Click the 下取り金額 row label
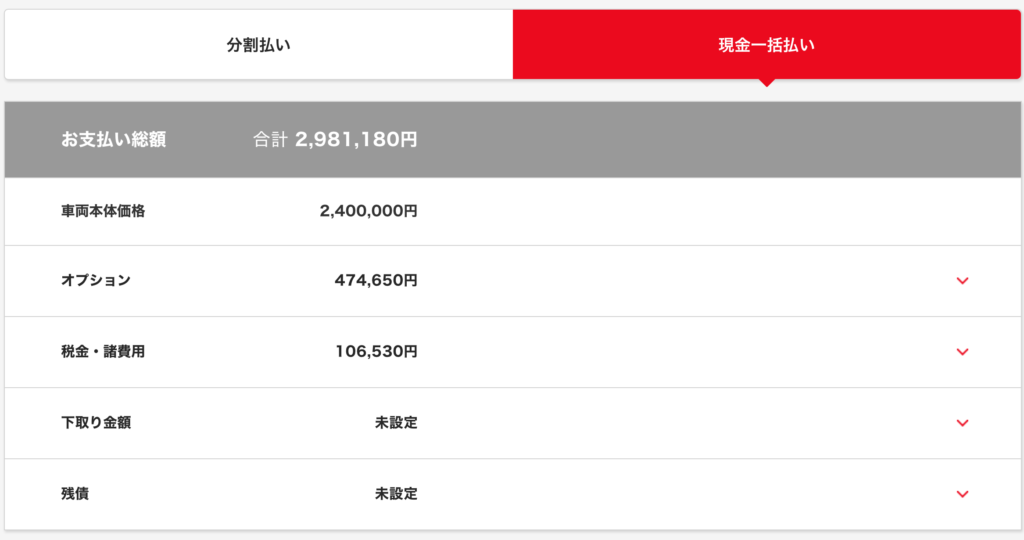Screen dimensions: 1024x540 [96, 423]
